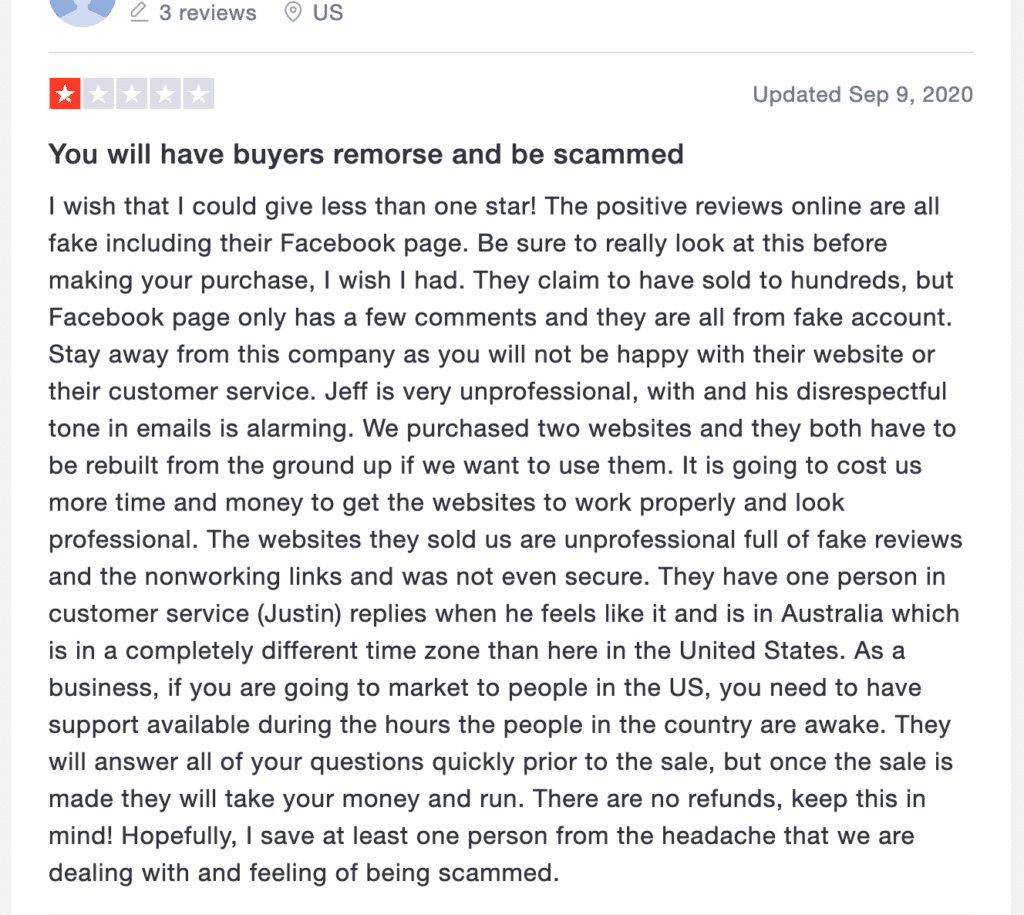Click the location pin icon beside US
The width and height of the screenshot is (1024, 915).
coord(293,12)
